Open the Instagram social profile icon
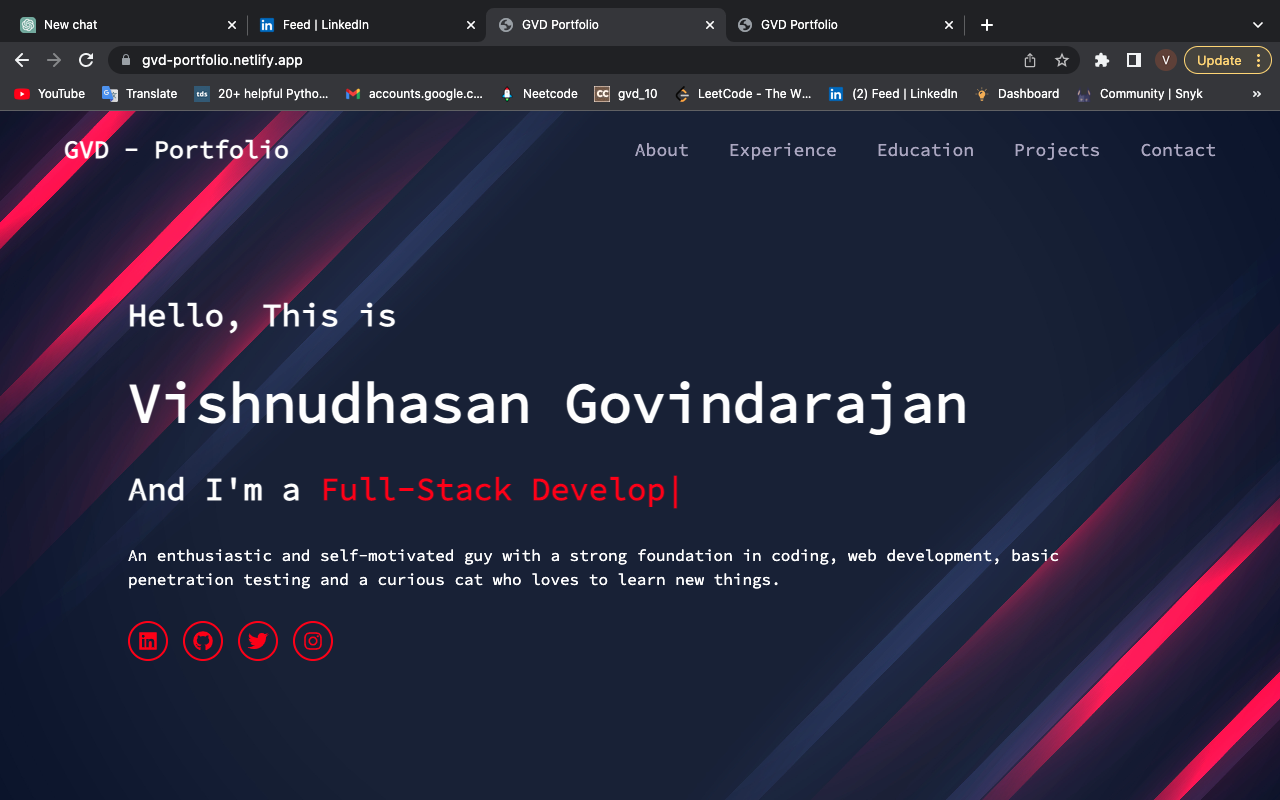The image size is (1280, 800). (313, 641)
